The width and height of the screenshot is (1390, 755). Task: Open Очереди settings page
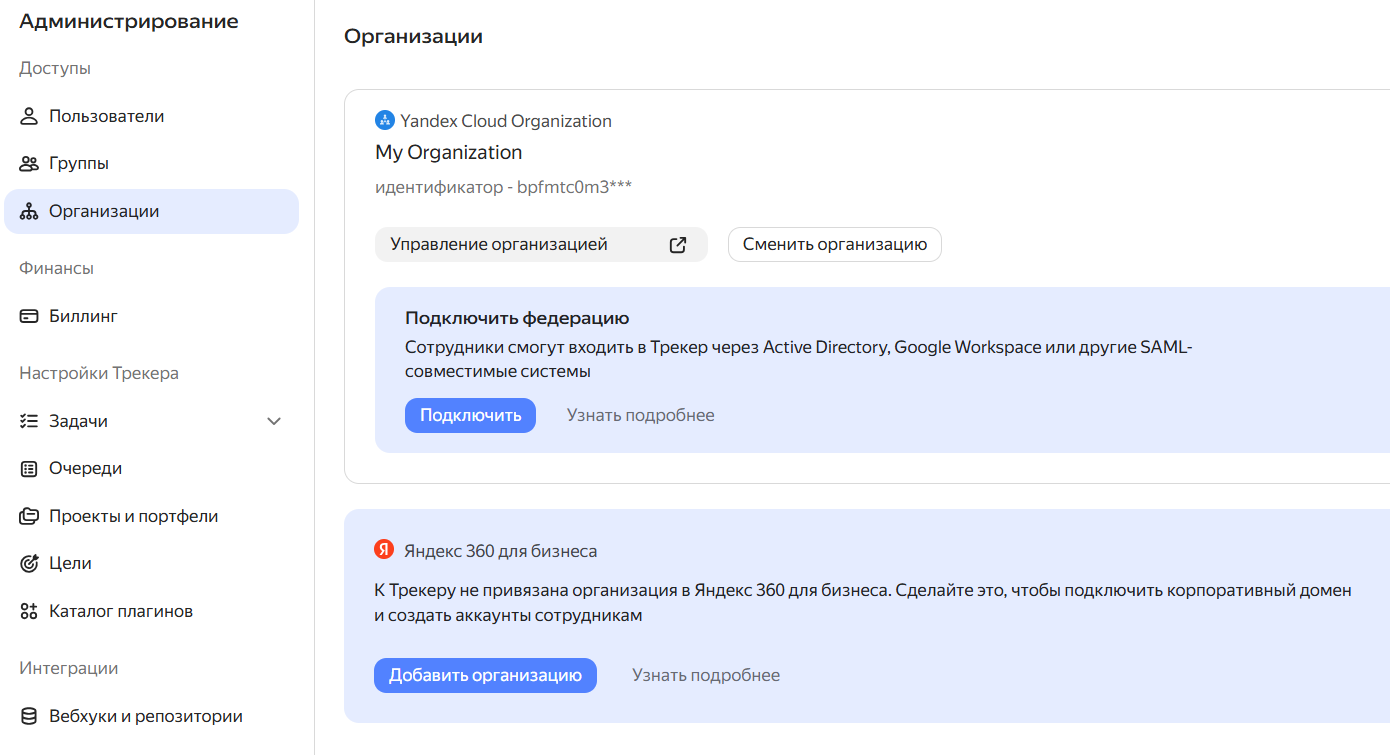(x=152, y=468)
